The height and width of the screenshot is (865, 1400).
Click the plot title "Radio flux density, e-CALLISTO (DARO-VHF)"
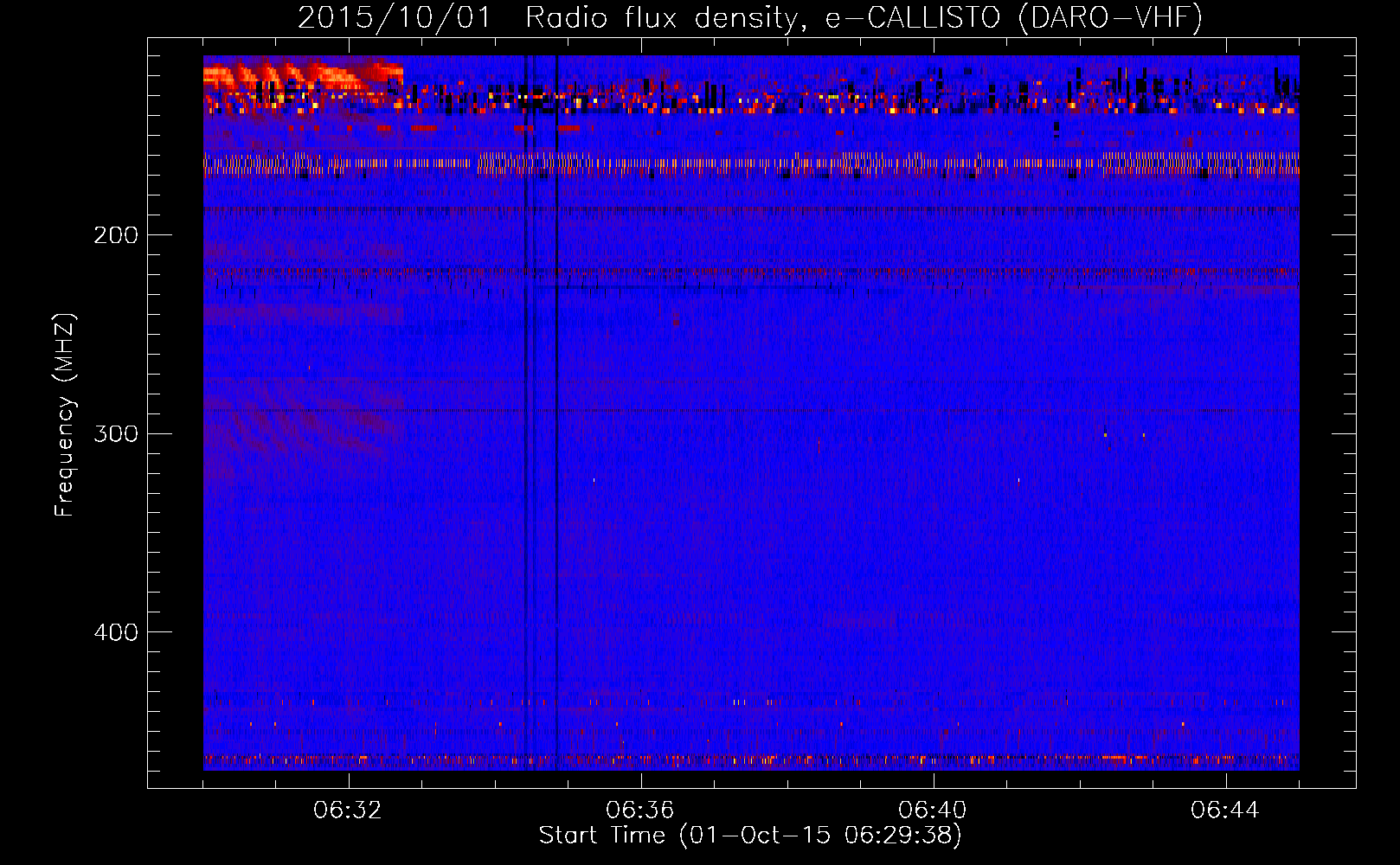point(864,17)
